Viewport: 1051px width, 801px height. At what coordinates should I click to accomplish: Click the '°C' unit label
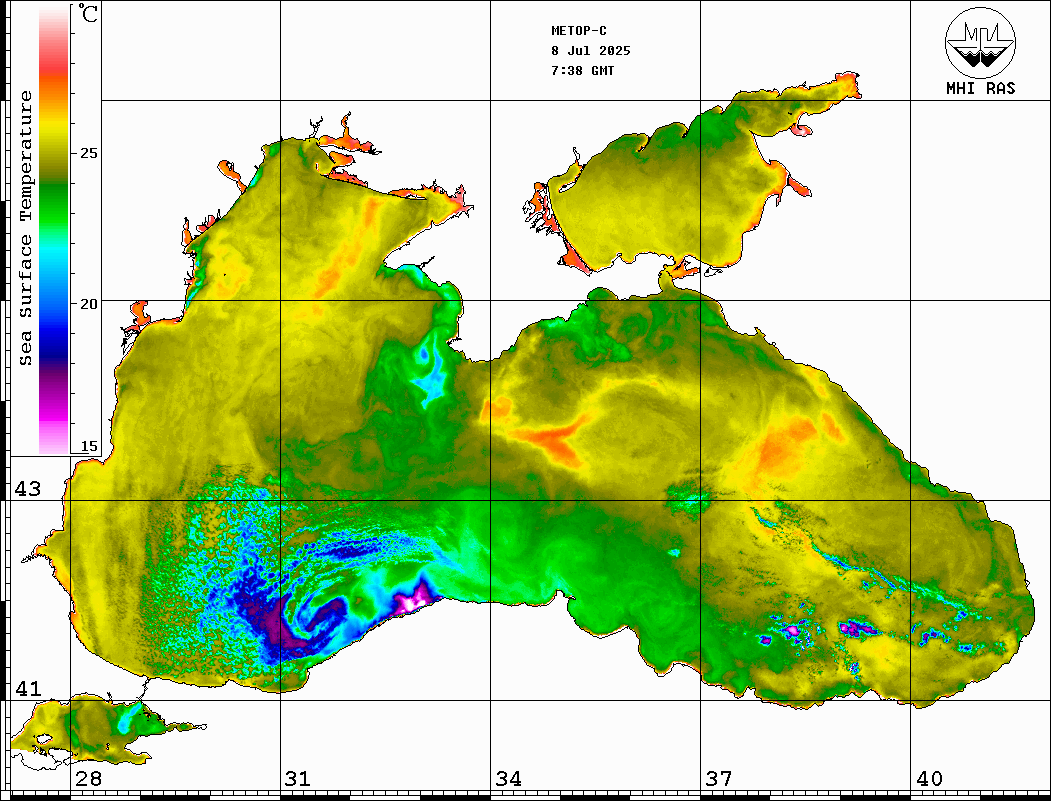(x=87, y=12)
